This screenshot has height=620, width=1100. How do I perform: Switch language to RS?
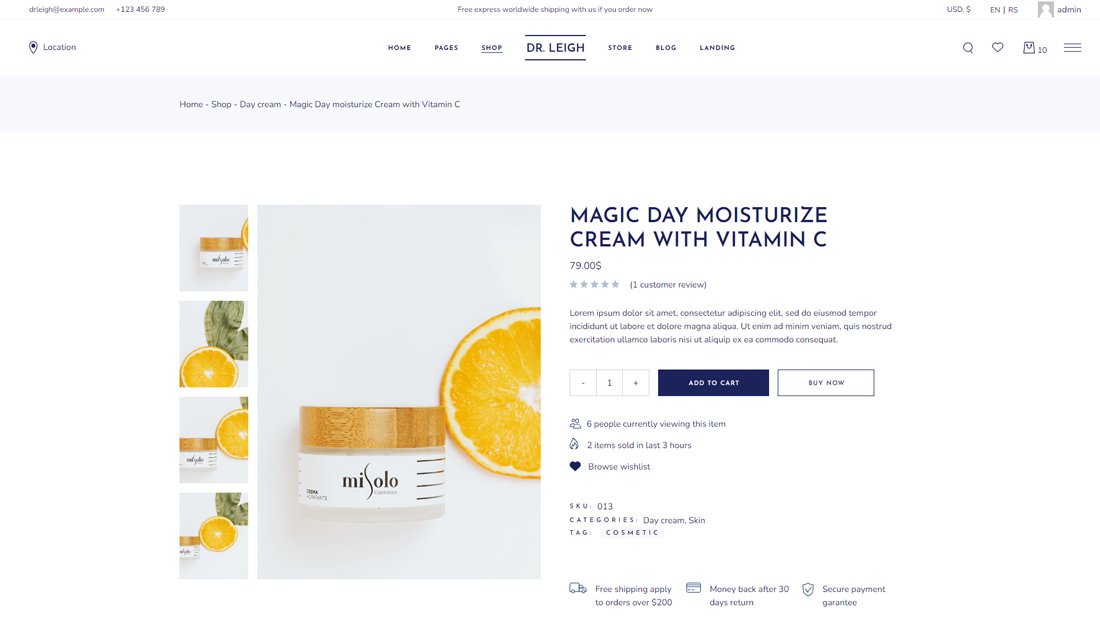(1013, 10)
